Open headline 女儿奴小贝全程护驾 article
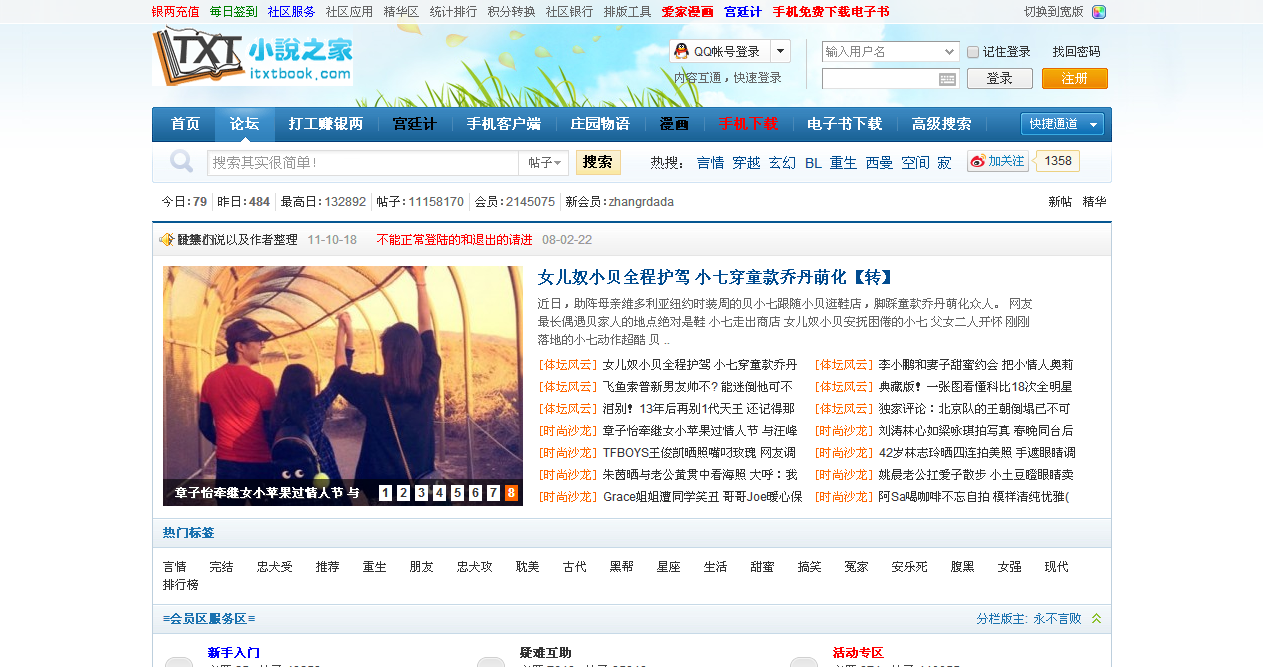 click(x=715, y=277)
